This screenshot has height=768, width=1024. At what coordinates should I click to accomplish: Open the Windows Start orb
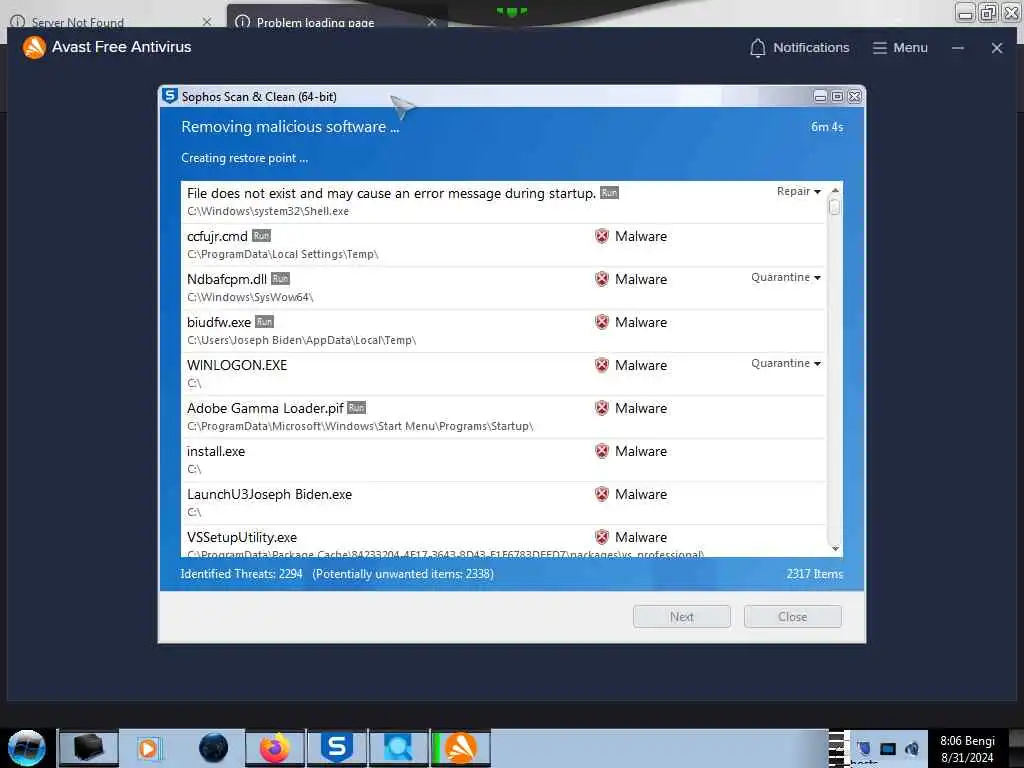pyautogui.click(x=27, y=748)
